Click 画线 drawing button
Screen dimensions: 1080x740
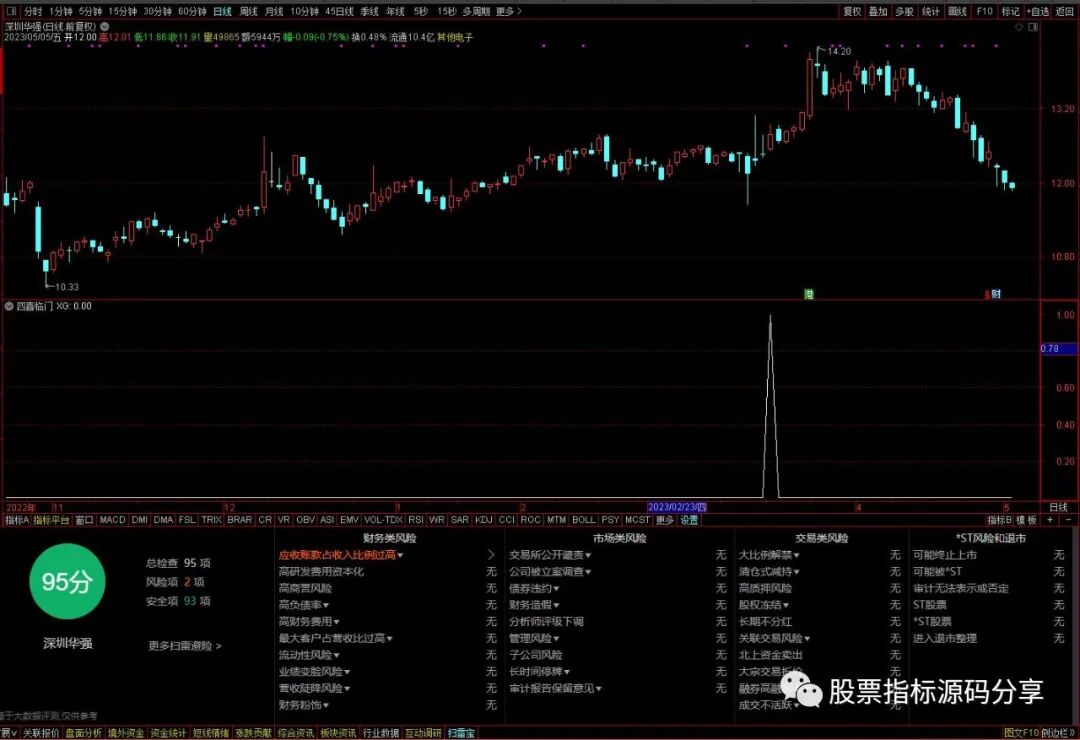(957, 12)
